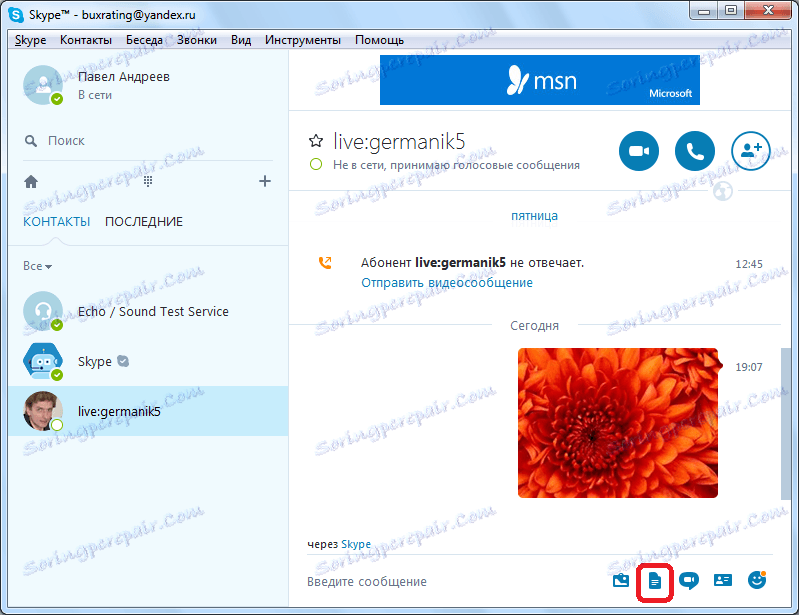Open the Звонки menu
The height and width of the screenshot is (615, 799).
(x=197, y=40)
